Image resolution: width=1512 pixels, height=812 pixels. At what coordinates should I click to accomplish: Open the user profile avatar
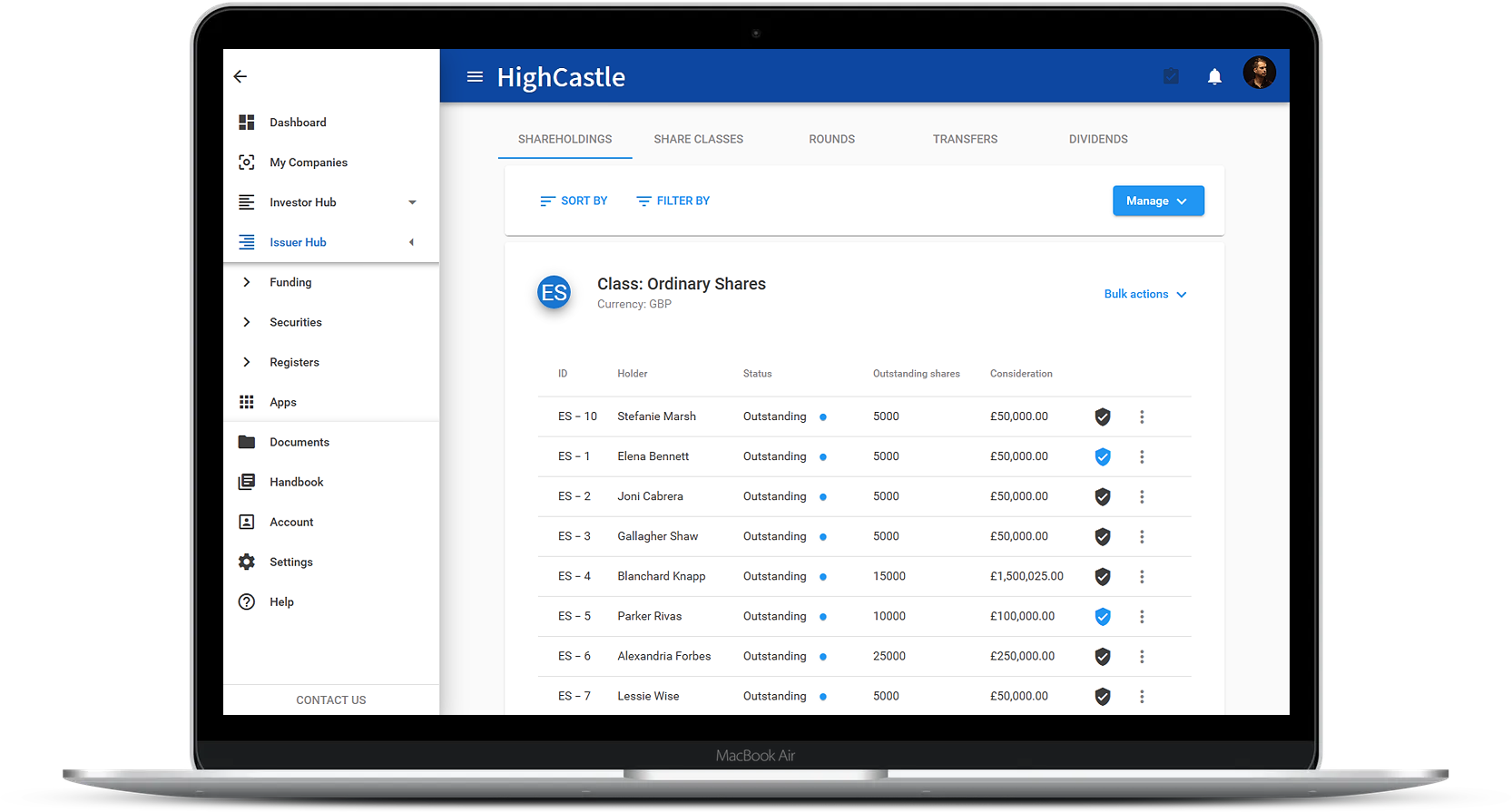pyautogui.click(x=1259, y=73)
